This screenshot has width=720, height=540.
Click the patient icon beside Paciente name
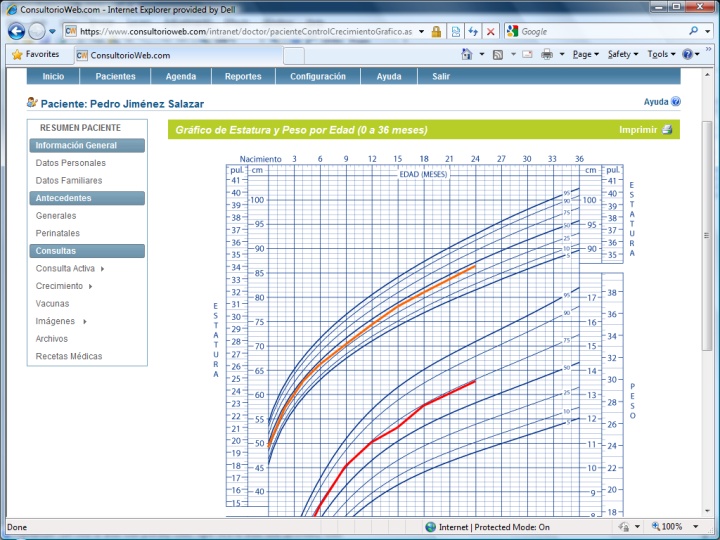(32, 102)
